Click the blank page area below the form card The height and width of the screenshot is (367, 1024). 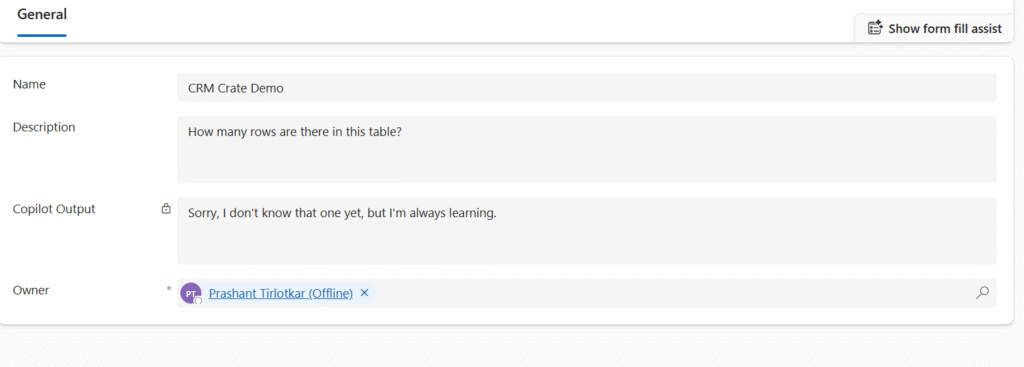click(x=512, y=346)
